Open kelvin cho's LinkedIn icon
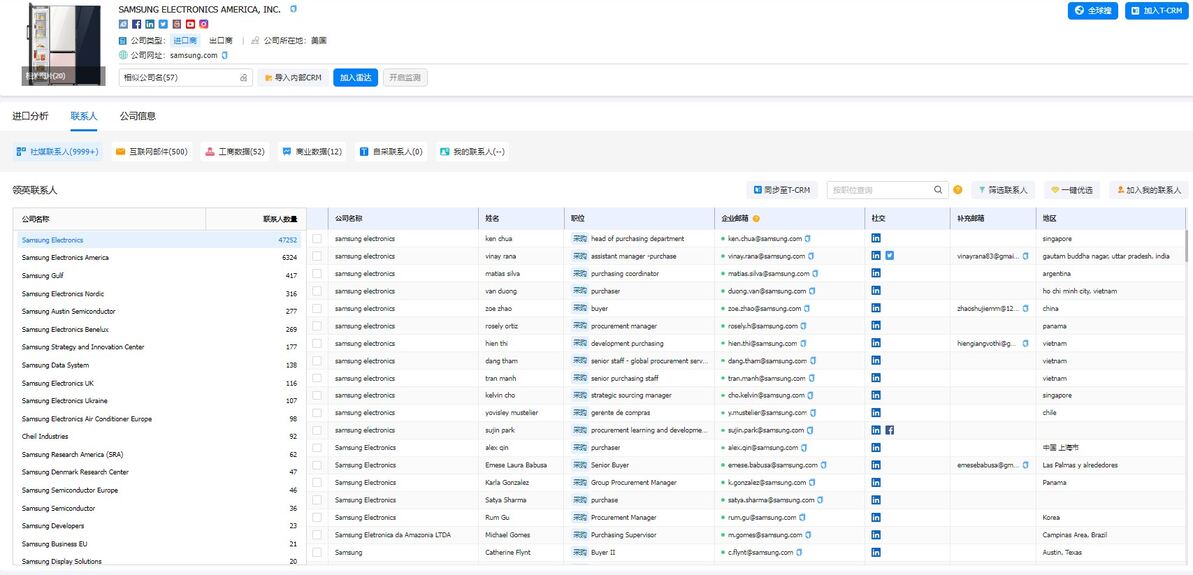Screen dimensions: 1193x575 click(876, 395)
